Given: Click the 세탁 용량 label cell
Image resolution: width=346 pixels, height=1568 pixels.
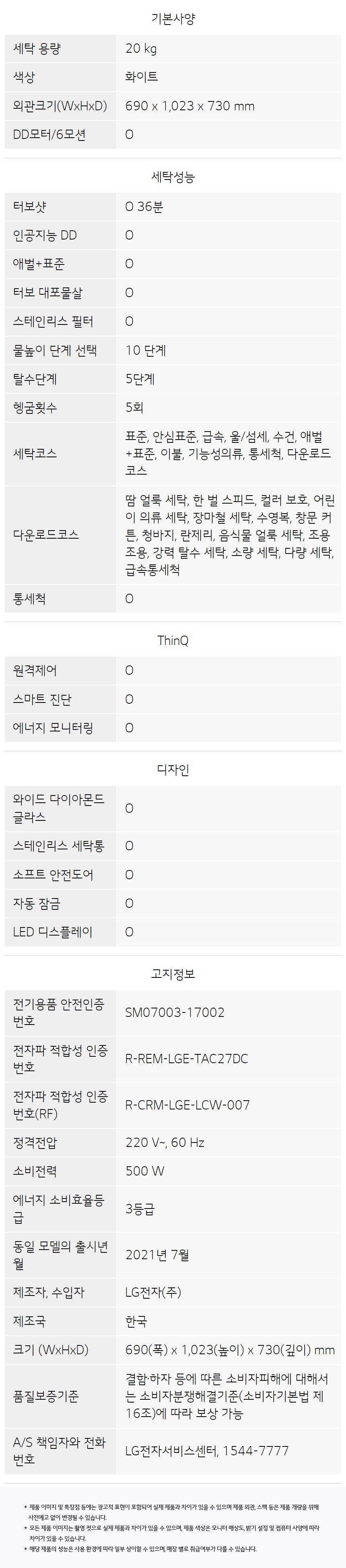Looking at the screenshot, I should [x=60, y=49].
